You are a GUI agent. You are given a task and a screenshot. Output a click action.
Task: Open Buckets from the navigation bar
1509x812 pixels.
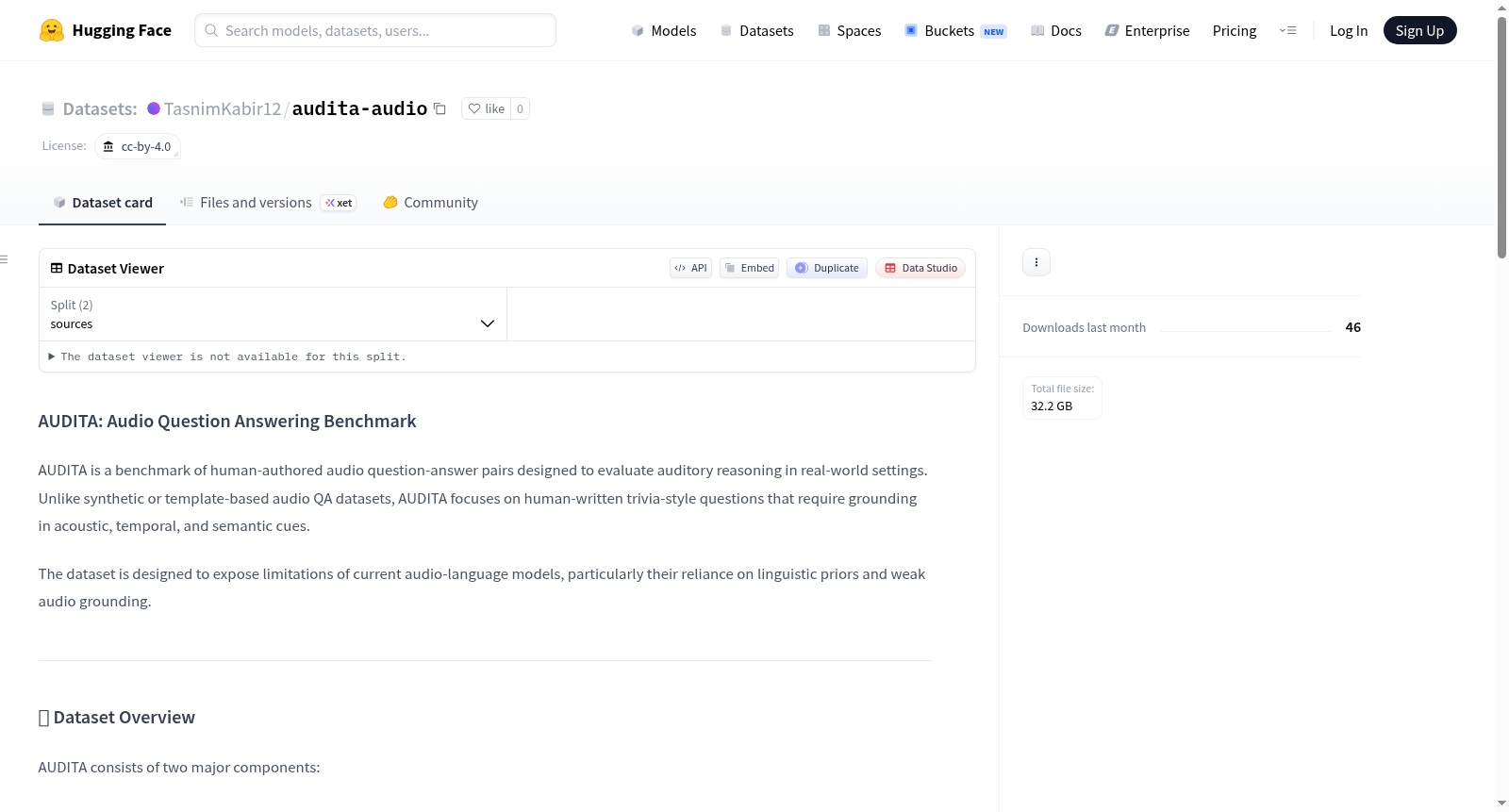pyautogui.click(x=955, y=30)
